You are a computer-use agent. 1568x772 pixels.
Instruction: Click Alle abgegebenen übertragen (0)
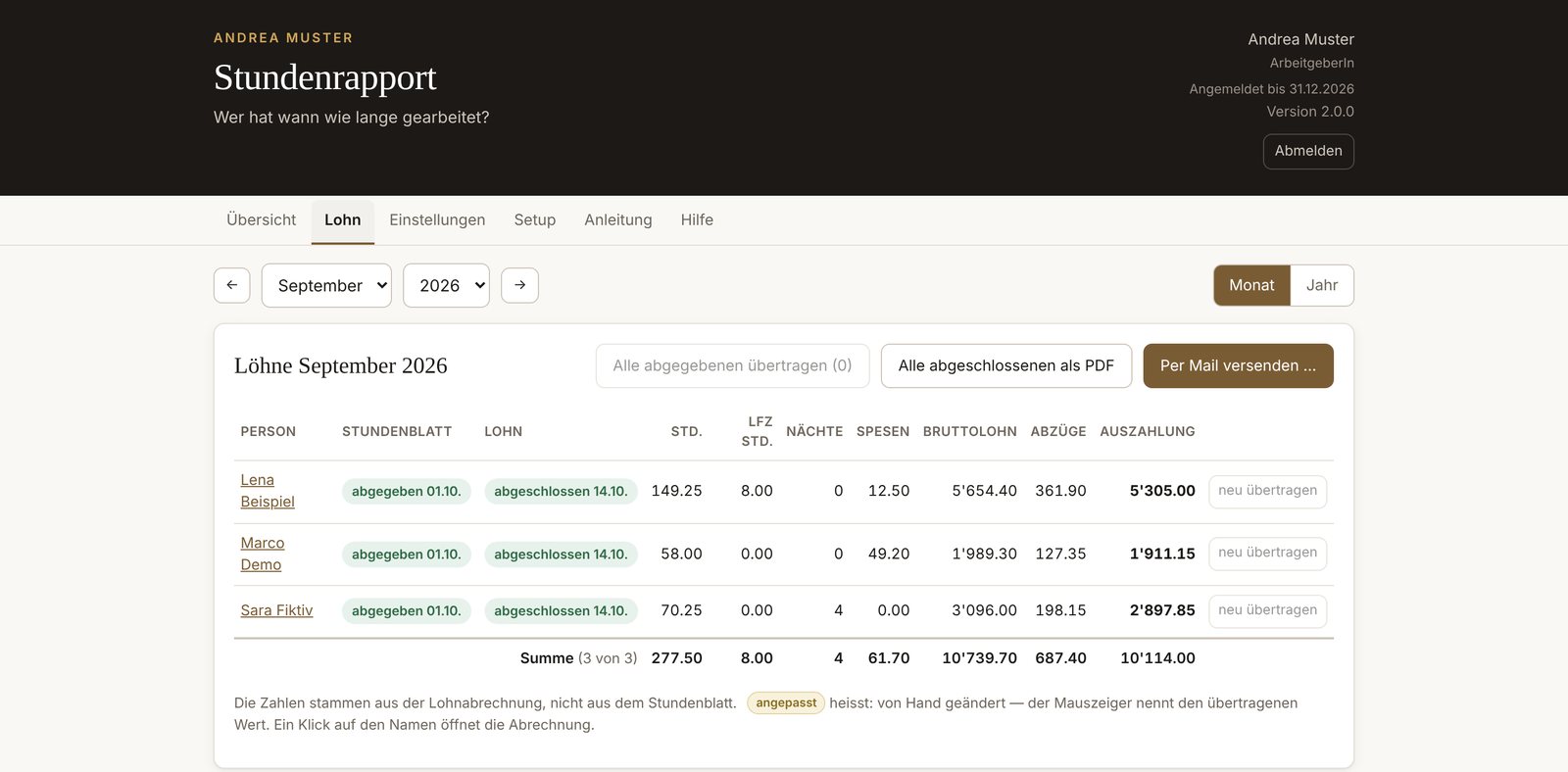(x=732, y=365)
